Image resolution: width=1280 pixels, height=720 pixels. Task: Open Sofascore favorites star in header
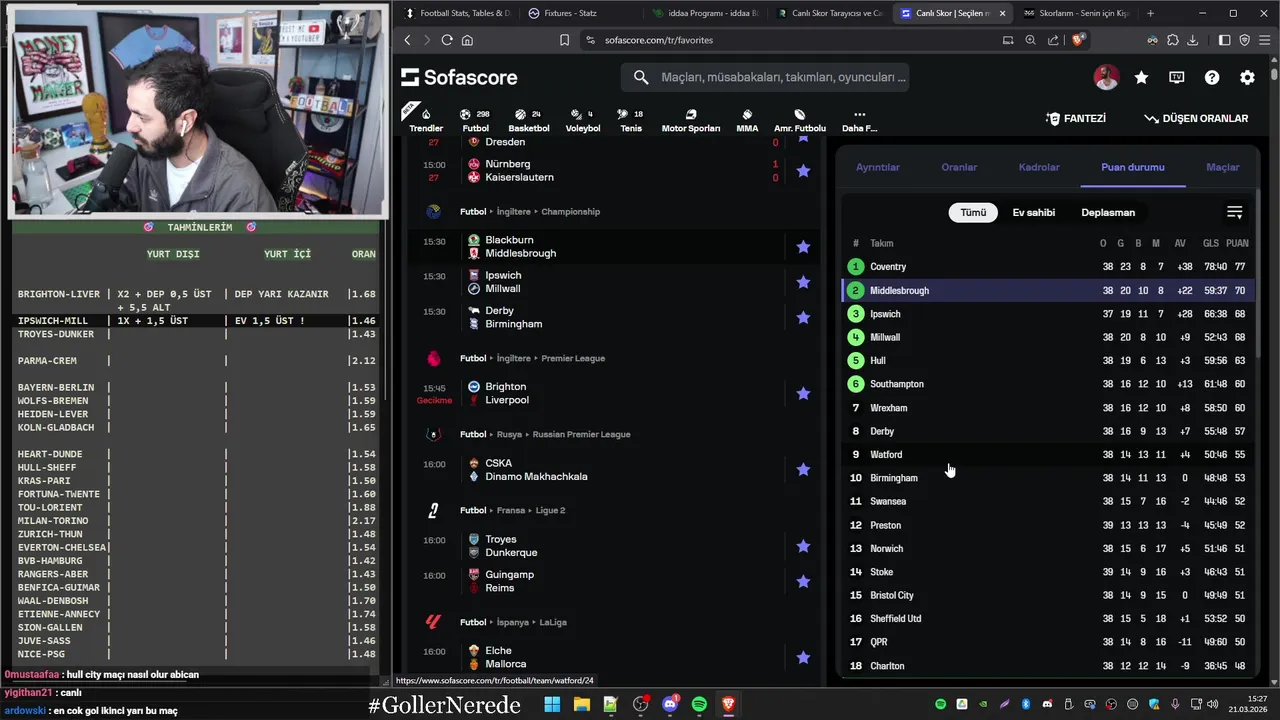click(1141, 77)
